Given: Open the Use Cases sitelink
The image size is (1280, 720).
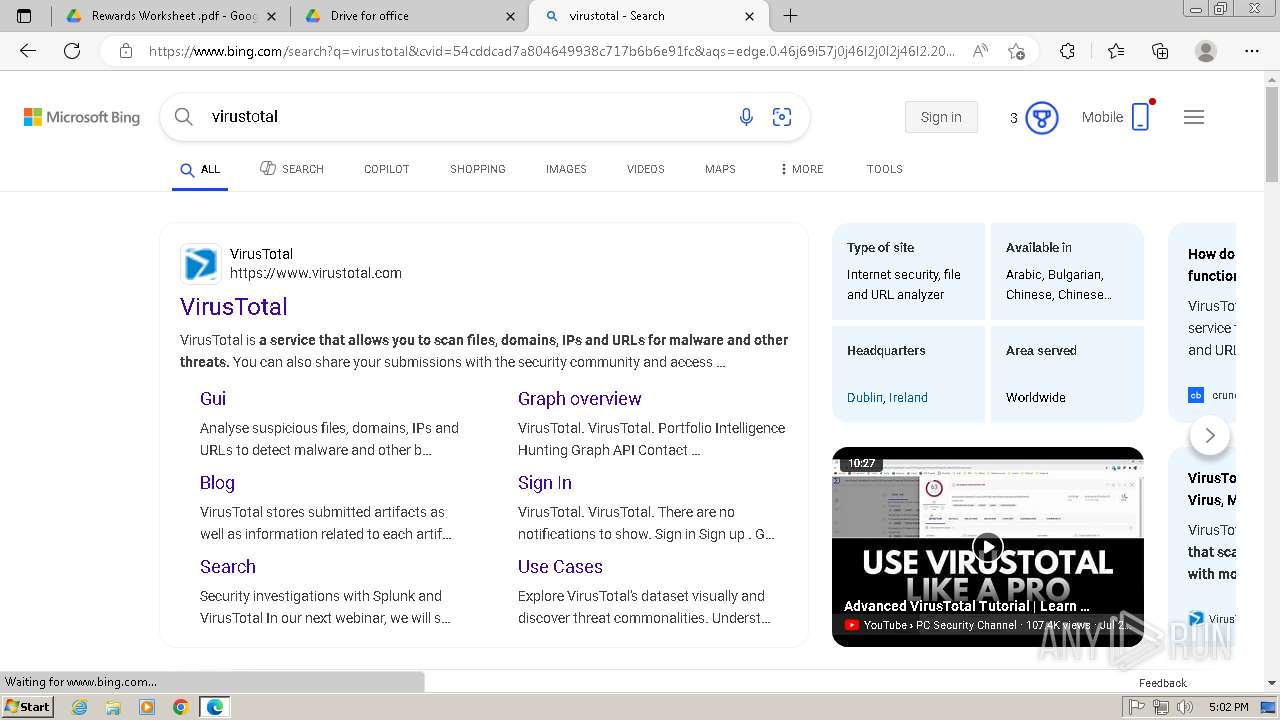Looking at the screenshot, I should pyautogui.click(x=560, y=566).
